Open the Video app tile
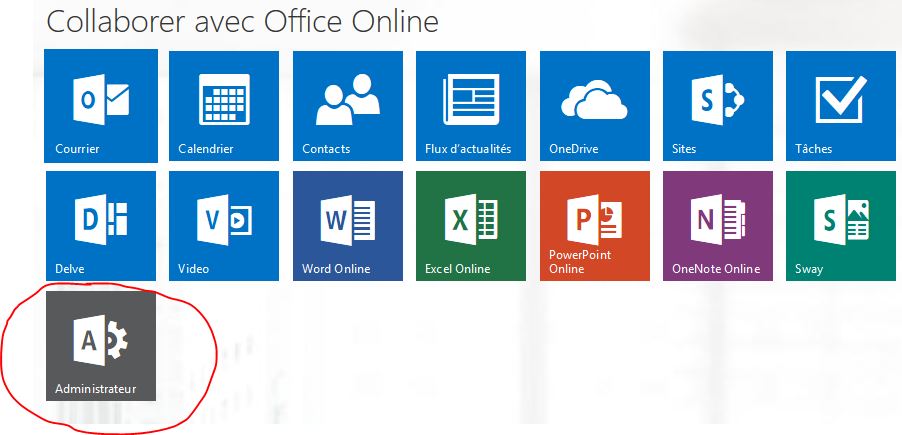This screenshot has height=435, width=902. click(x=225, y=225)
